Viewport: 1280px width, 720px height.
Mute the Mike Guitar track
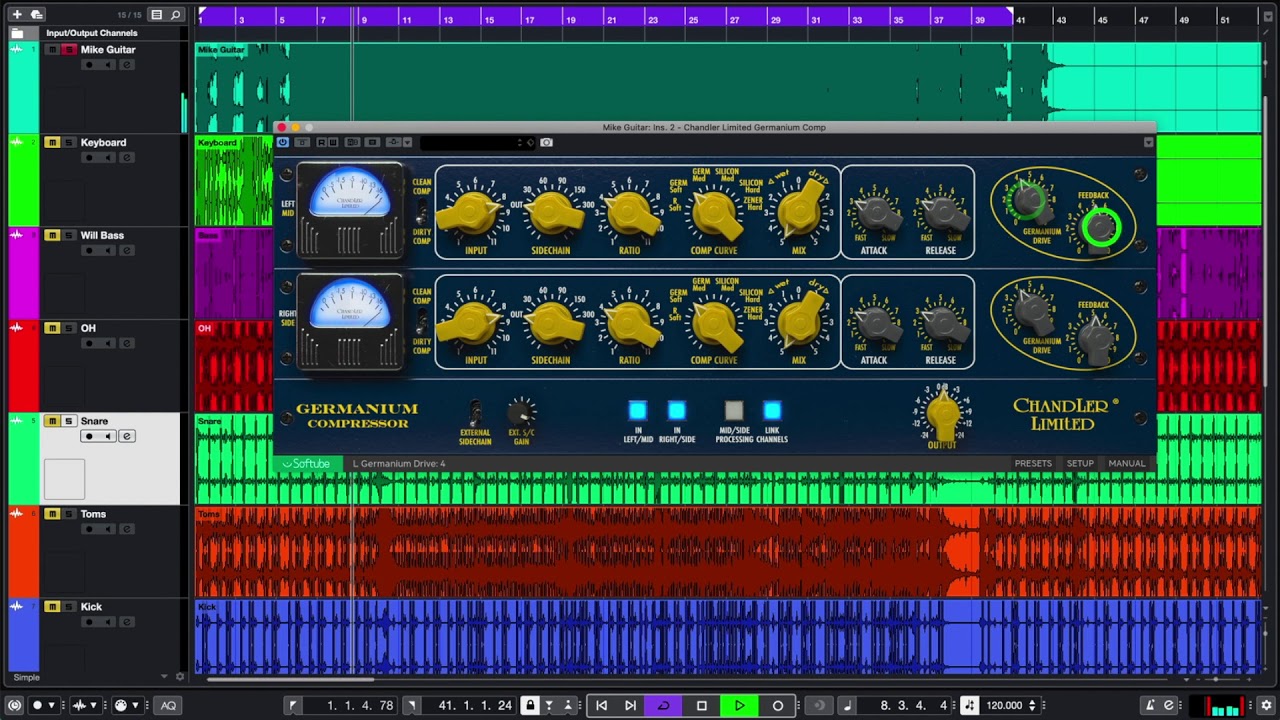(x=52, y=50)
